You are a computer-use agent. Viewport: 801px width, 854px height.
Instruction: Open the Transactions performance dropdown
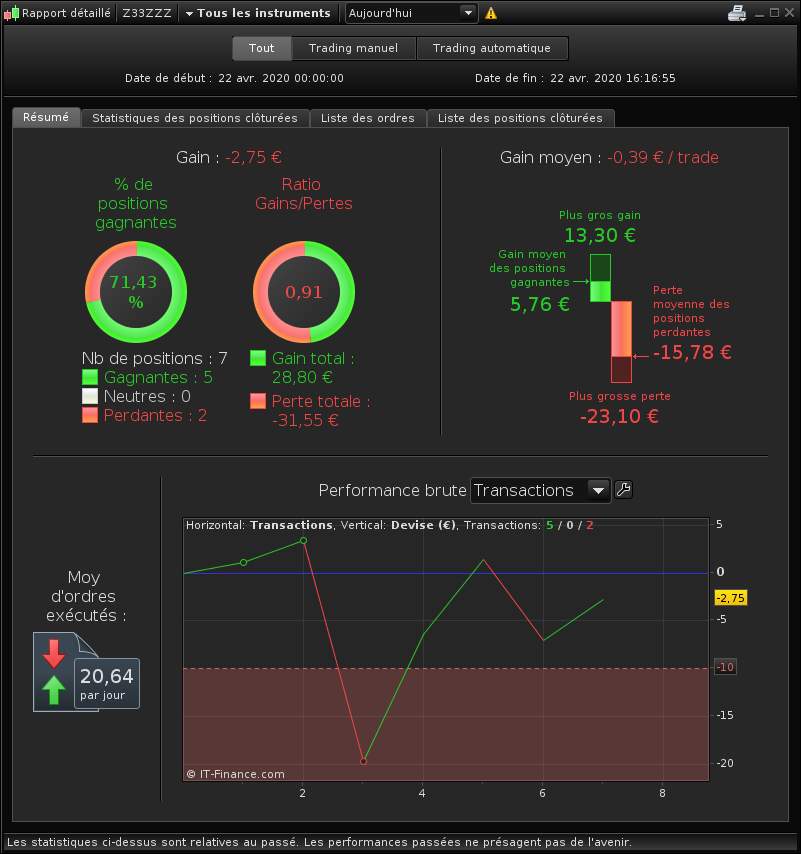coord(540,490)
